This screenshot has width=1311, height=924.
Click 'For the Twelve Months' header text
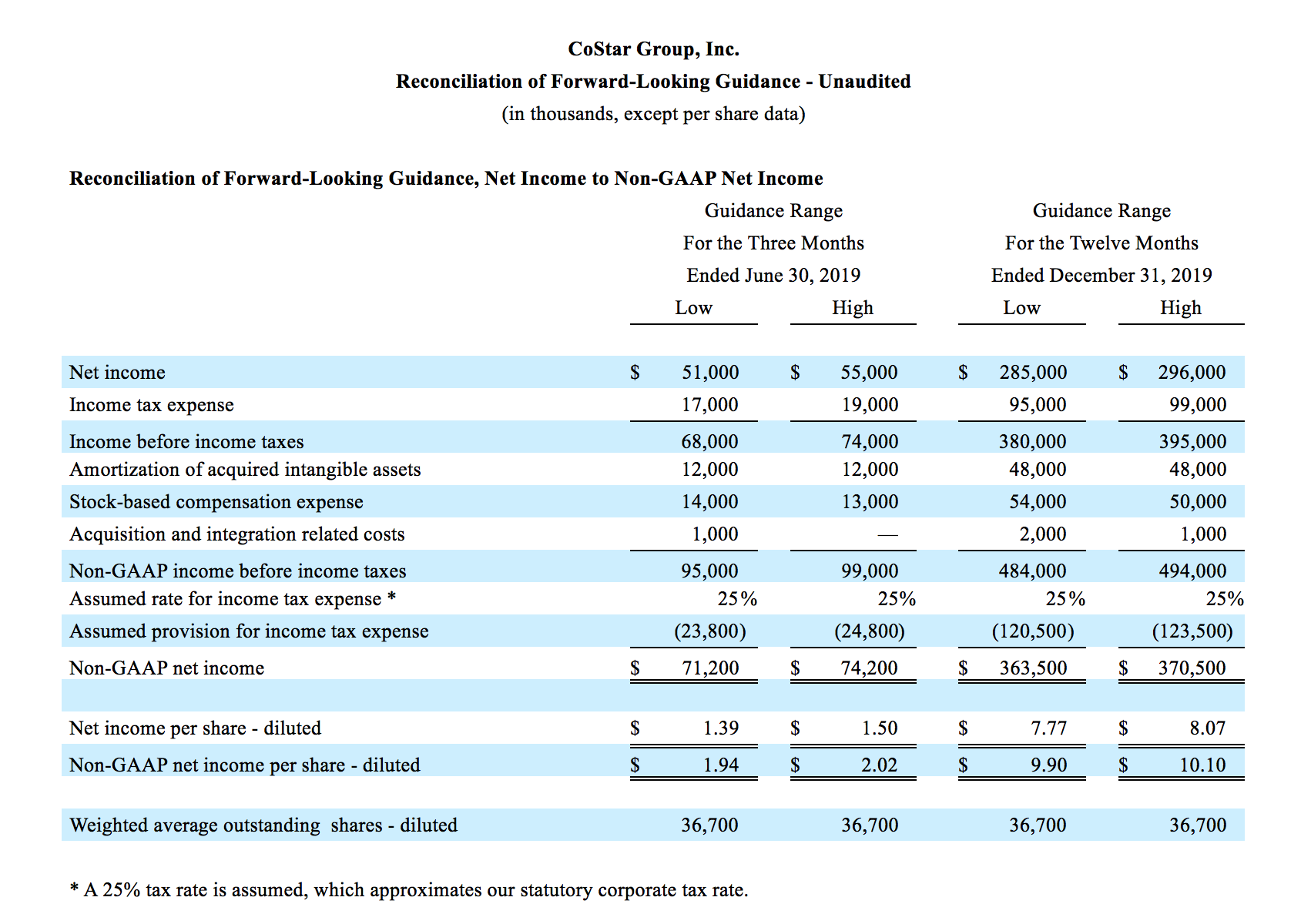[x=1101, y=243]
